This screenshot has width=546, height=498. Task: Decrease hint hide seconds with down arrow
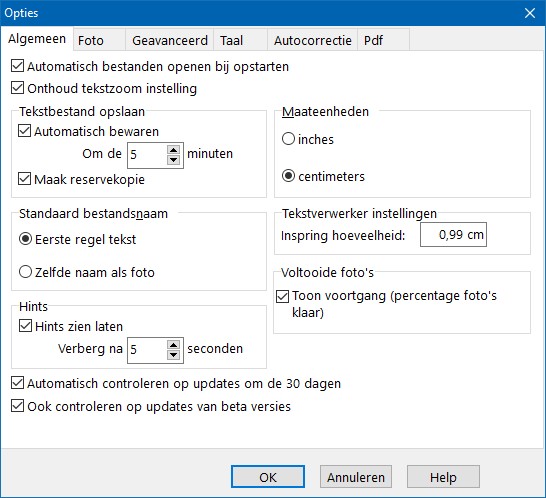pyautogui.click(x=173, y=355)
